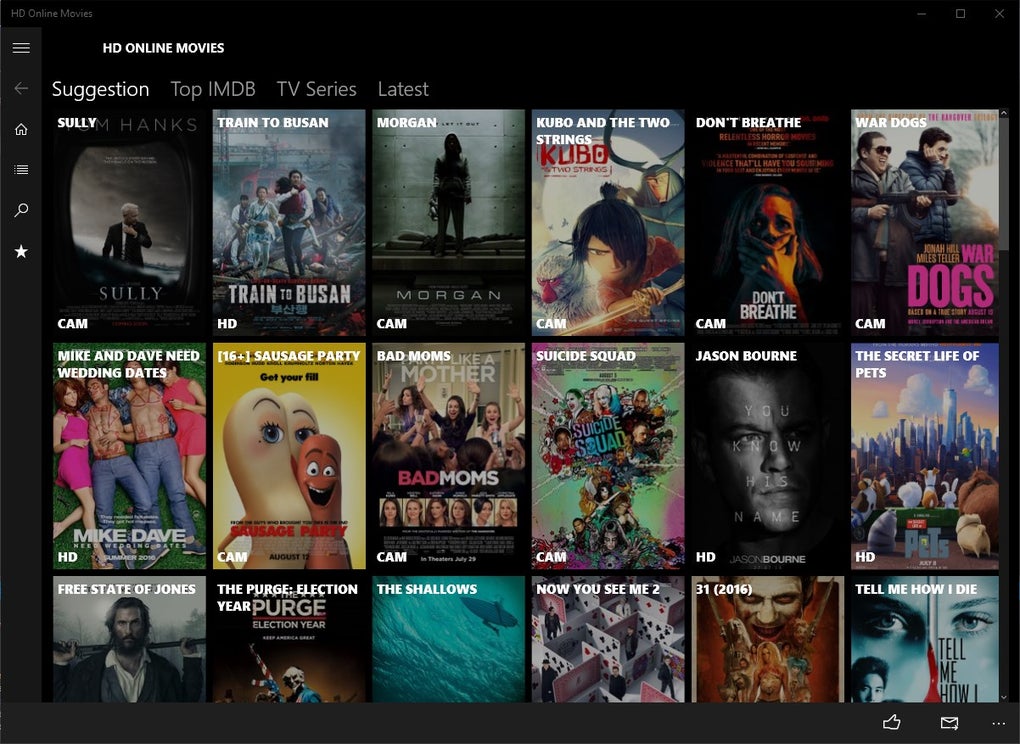Open the hamburger navigation menu
Screen dimensions: 1020x744
click(x=21, y=47)
